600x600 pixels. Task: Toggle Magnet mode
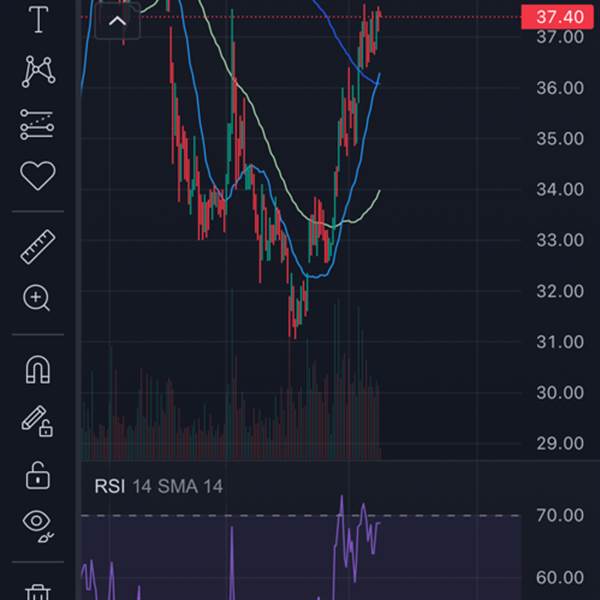pyautogui.click(x=38, y=369)
